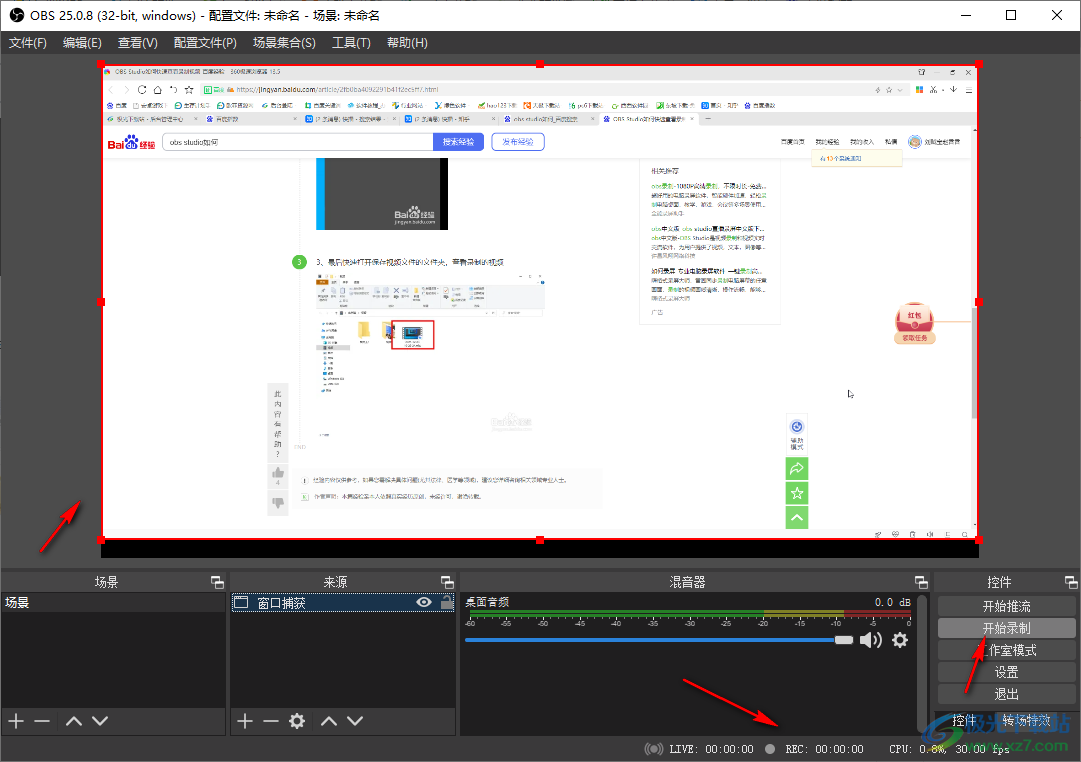Remove selected source with minus icon
Image resolution: width=1081 pixels, height=762 pixels.
click(x=271, y=721)
